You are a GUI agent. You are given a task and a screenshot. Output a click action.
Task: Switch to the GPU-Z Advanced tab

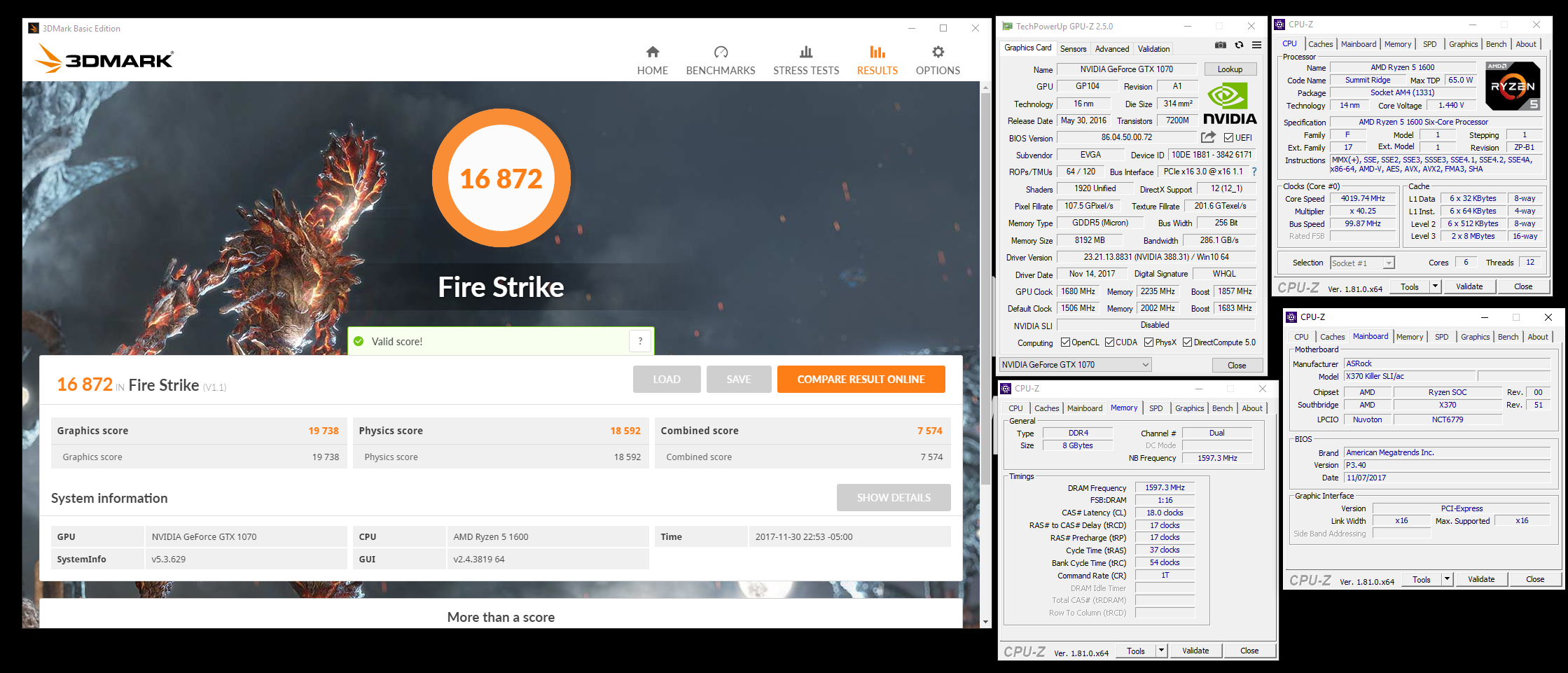[1112, 49]
